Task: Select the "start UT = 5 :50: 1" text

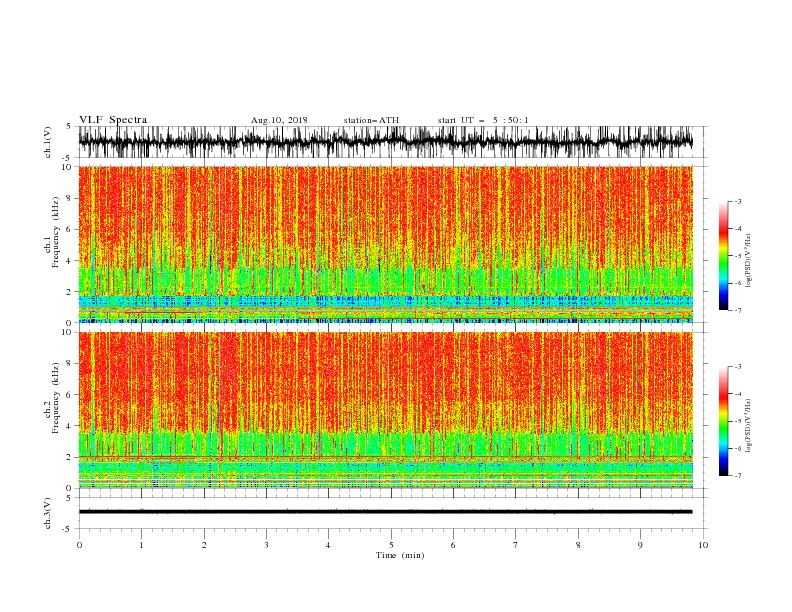Action: pyautogui.click(x=483, y=120)
